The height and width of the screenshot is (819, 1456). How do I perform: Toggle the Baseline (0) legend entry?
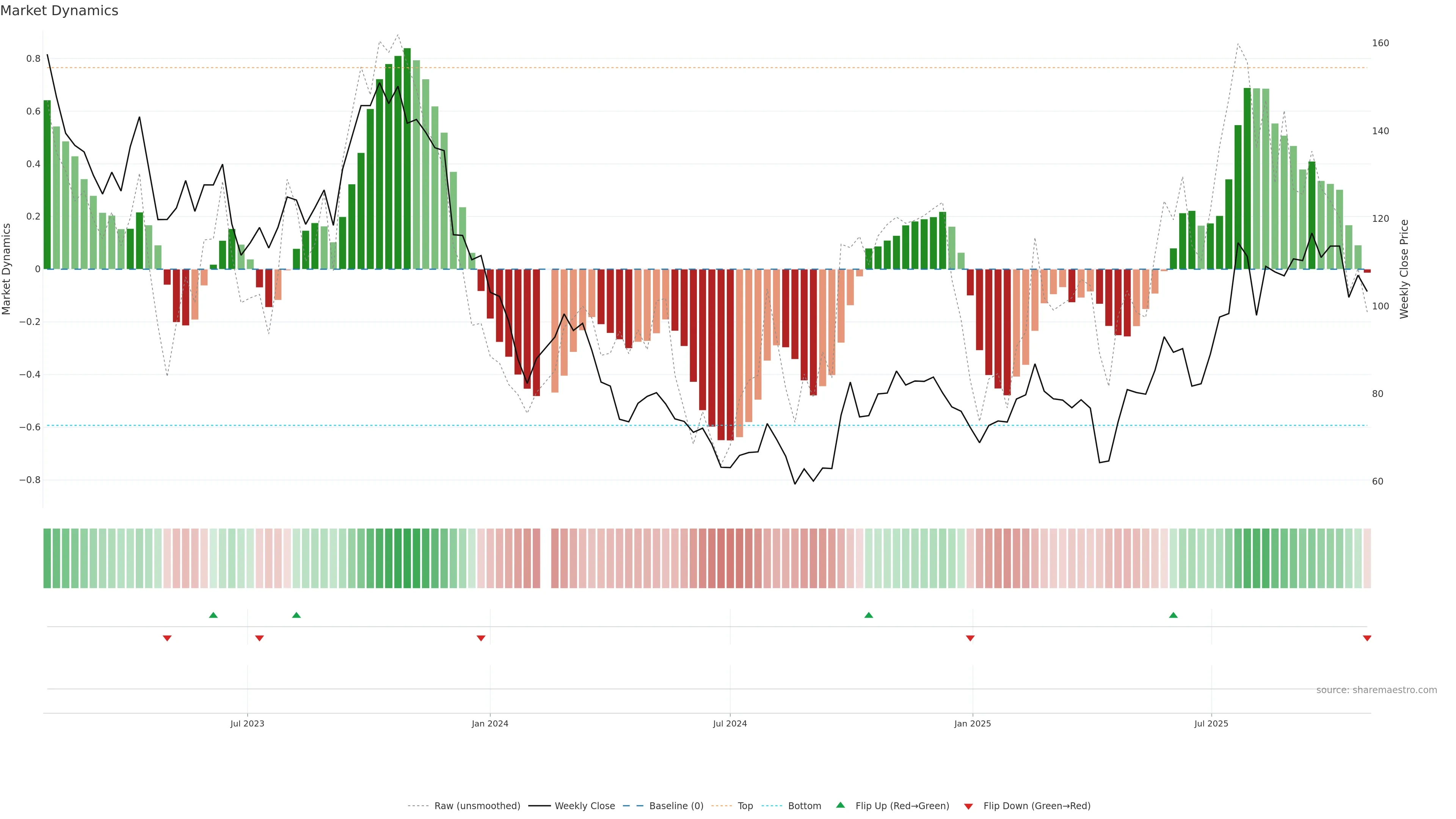tap(676, 806)
